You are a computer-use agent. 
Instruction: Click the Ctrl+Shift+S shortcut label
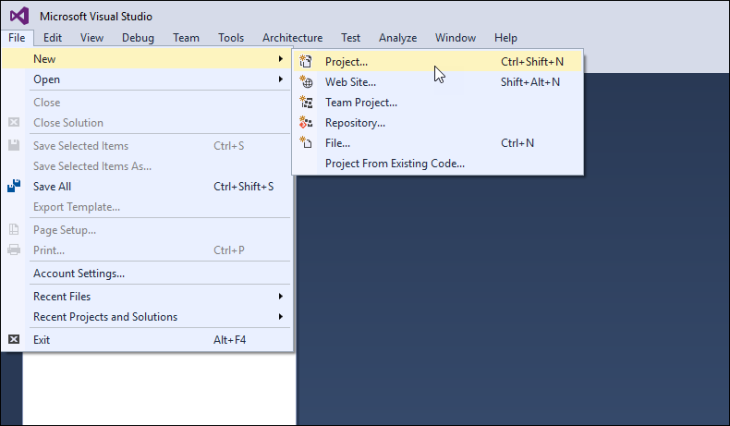[x=243, y=186]
